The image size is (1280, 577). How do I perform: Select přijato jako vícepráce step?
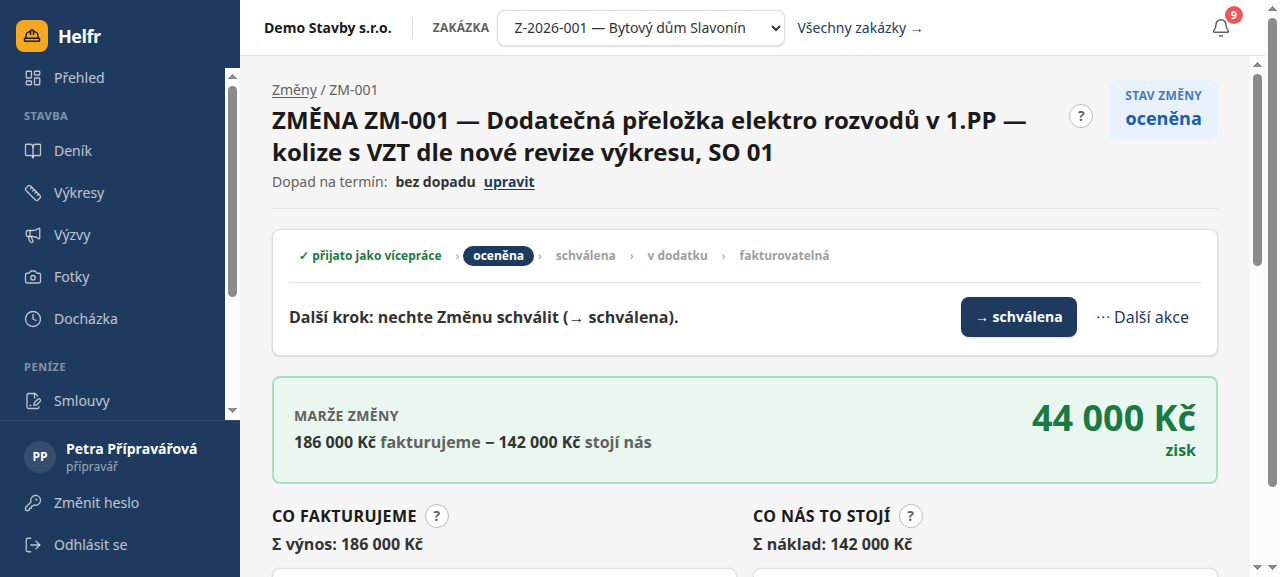coord(370,255)
